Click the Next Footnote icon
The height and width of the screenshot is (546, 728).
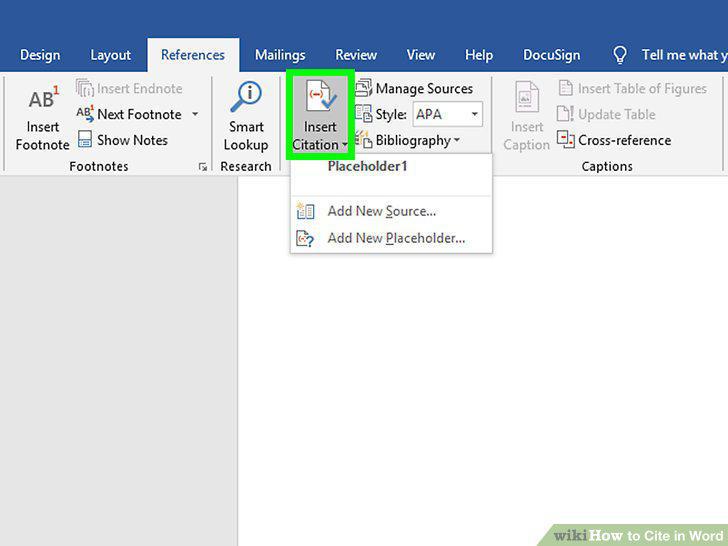[85, 114]
